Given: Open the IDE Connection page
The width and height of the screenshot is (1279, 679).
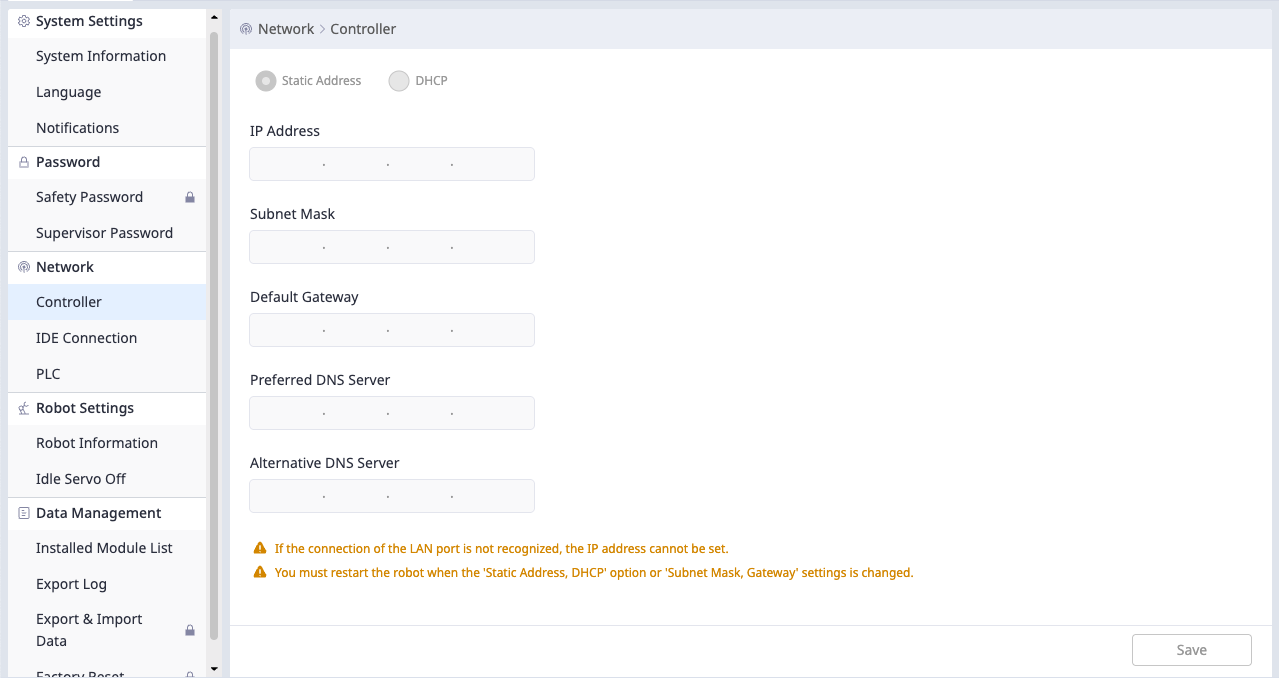Looking at the screenshot, I should tap(87, 337).
